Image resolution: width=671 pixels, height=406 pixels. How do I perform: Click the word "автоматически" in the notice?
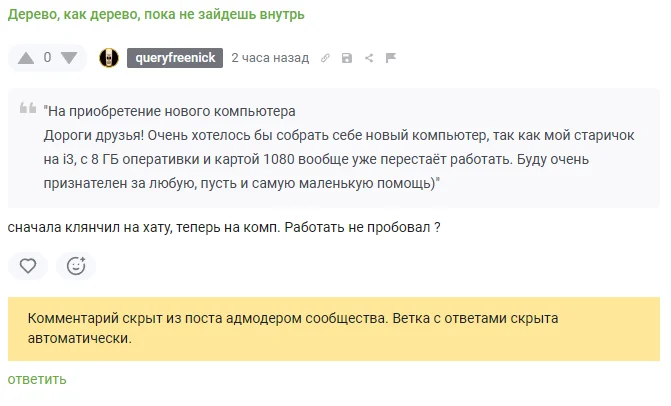80,338
